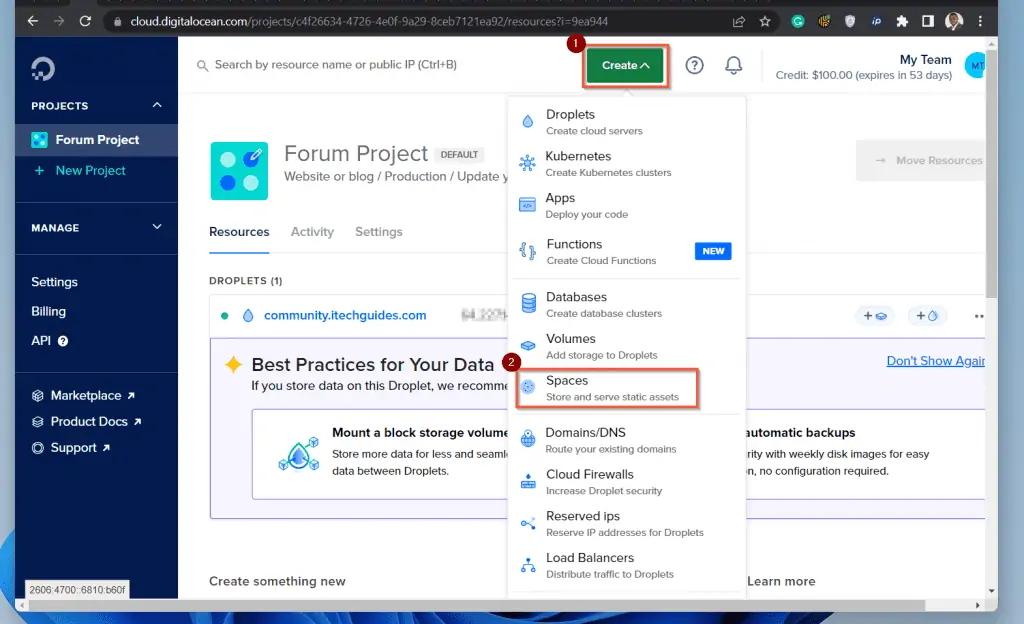Click New Project link in sidebar
1024x624 pixels.
[90, 170]
